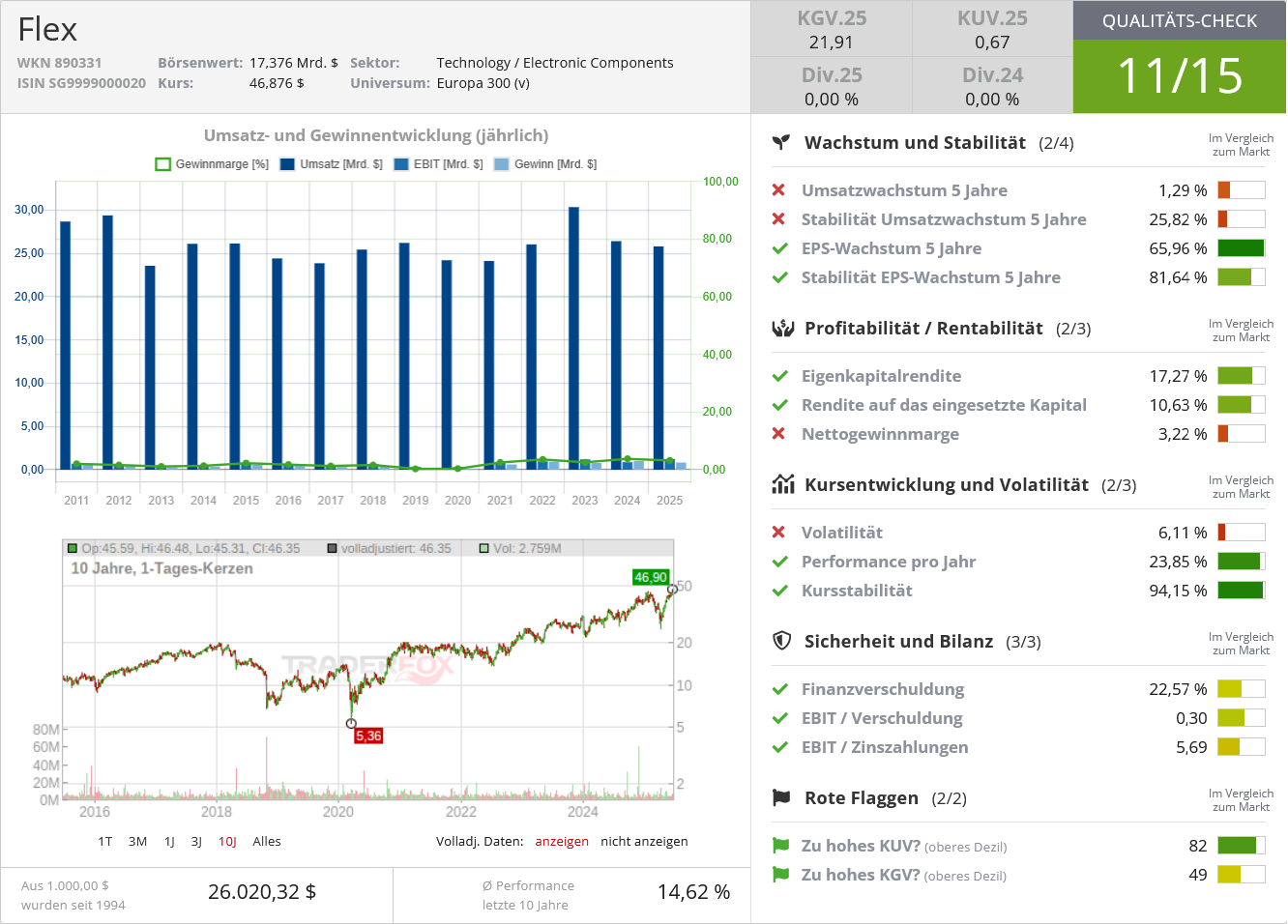Select the 3M chart timeframe
The height and width of the screenshot is (924, 1288).
click(x=138, y=842)
